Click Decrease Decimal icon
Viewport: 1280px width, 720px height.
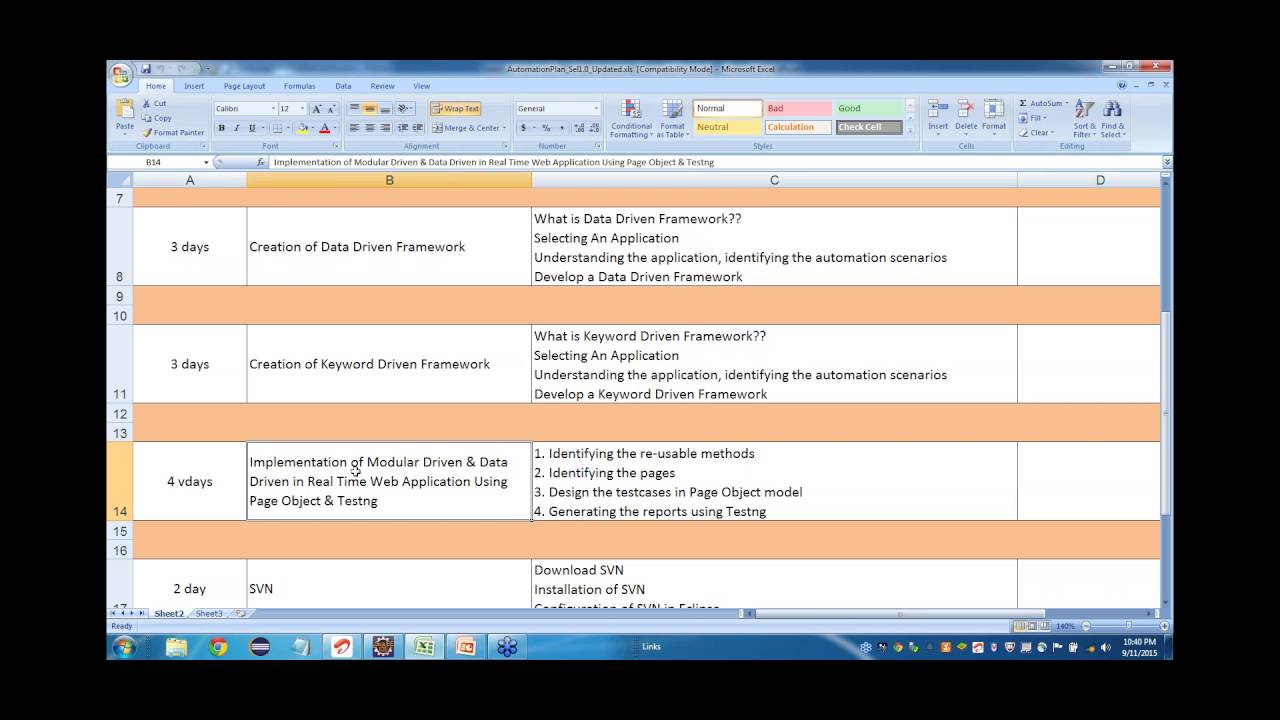(596, 128)
